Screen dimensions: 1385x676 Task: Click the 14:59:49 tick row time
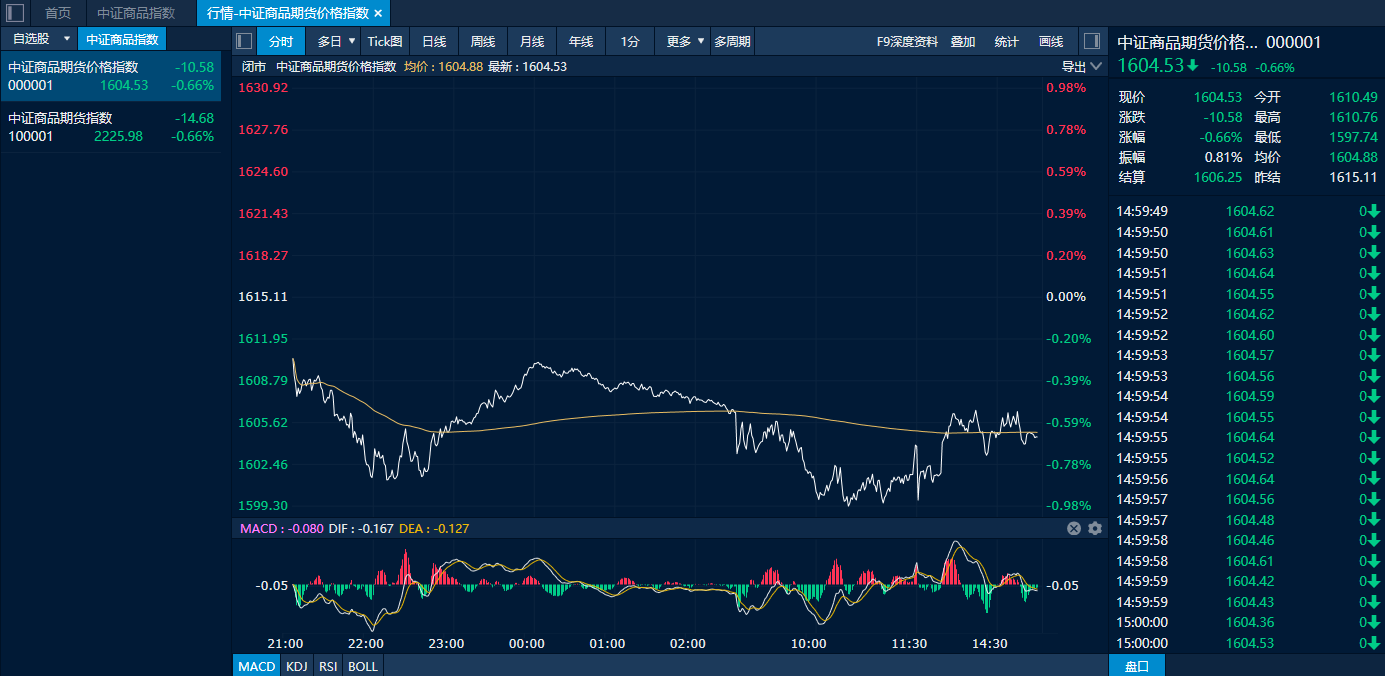tap(1142, 211)
